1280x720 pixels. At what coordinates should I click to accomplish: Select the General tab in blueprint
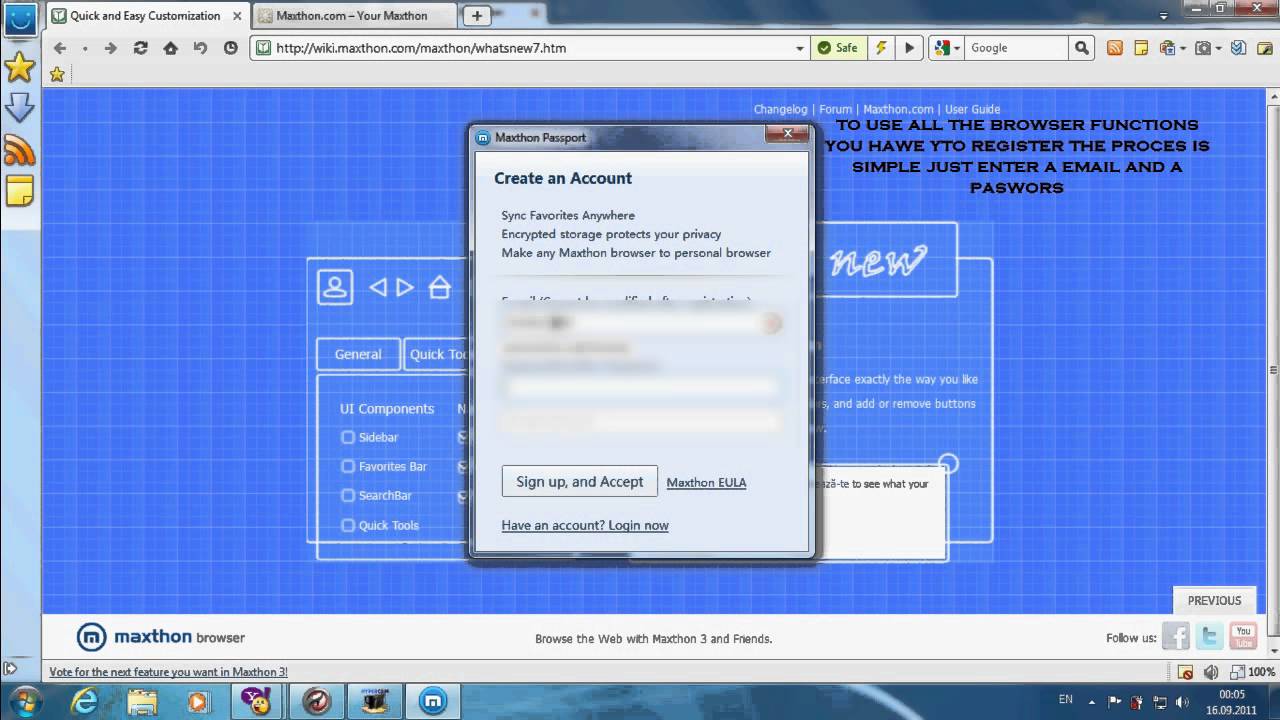[358, 354]
